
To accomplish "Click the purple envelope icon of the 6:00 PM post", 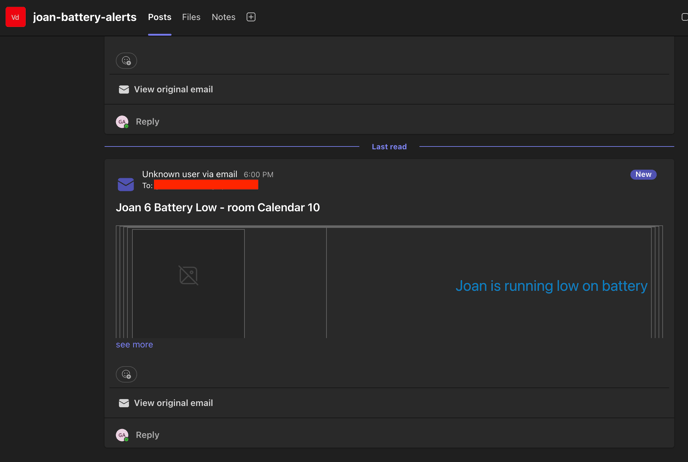I will pos(126,184).
